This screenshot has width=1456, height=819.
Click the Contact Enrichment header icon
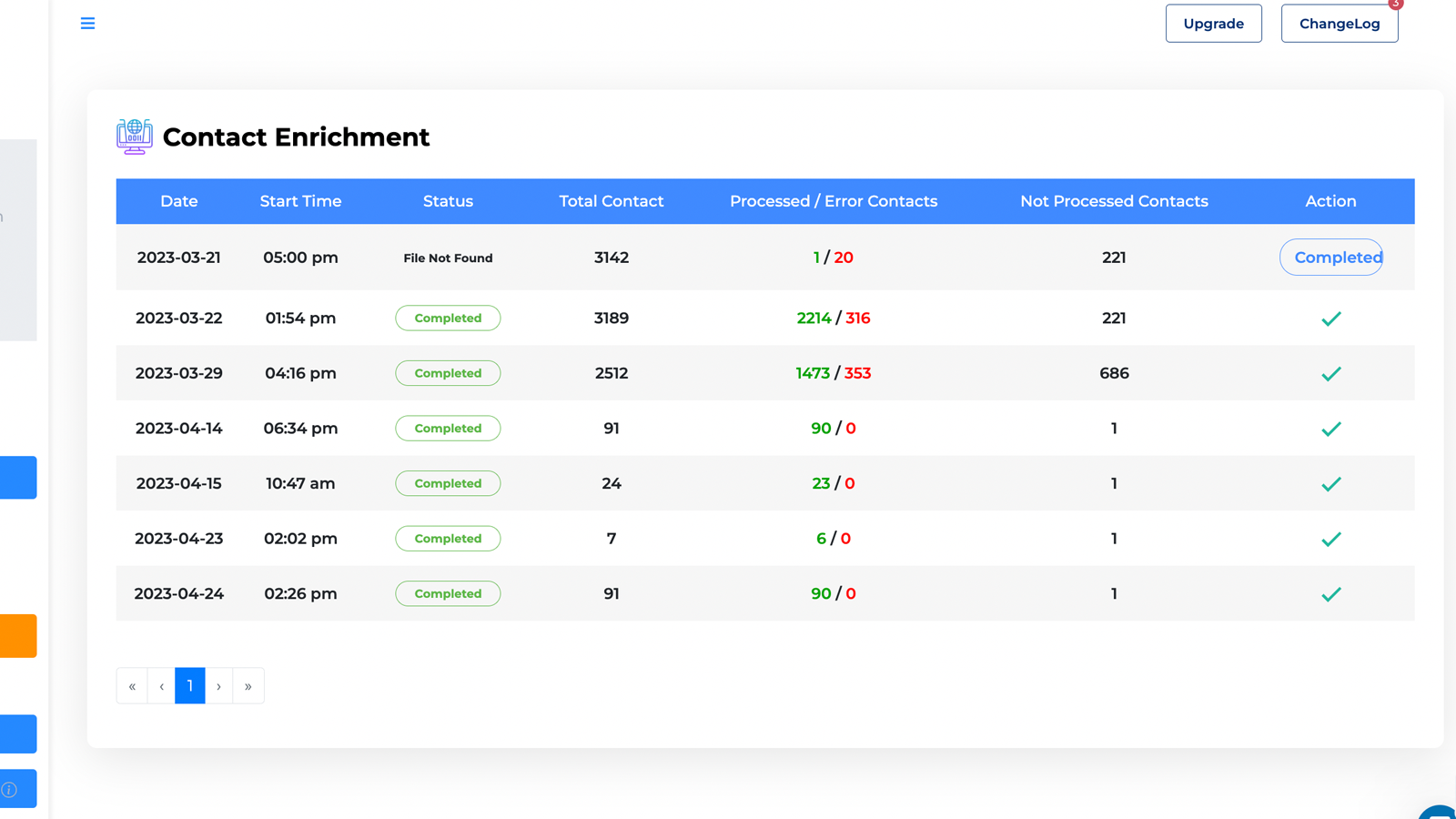(x=134, y=136)
